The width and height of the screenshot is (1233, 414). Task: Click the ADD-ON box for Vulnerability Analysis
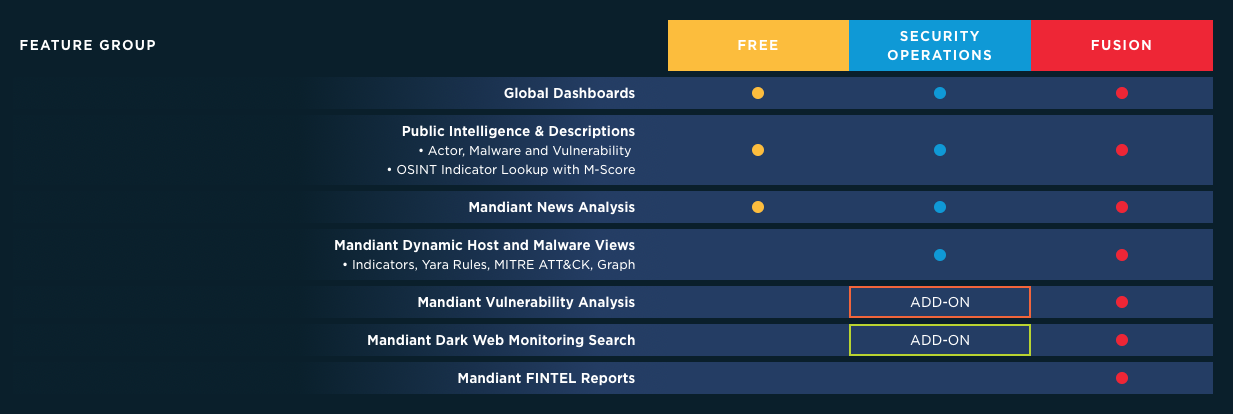pyautogui.click(x=940, y=302)
